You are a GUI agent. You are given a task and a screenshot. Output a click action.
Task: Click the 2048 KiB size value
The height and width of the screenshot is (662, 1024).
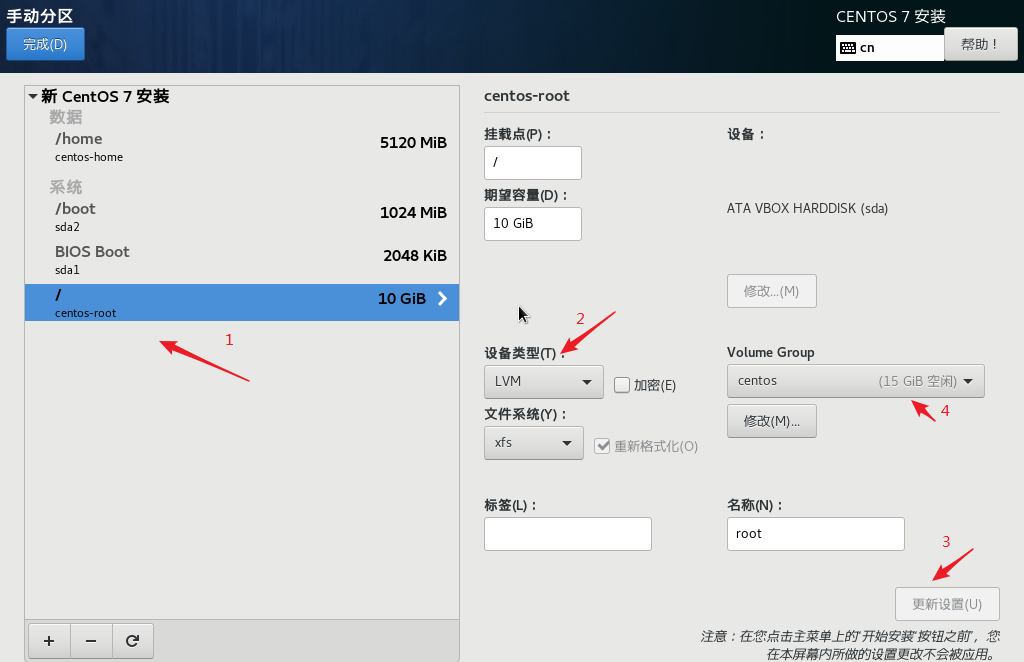(415, 255)
